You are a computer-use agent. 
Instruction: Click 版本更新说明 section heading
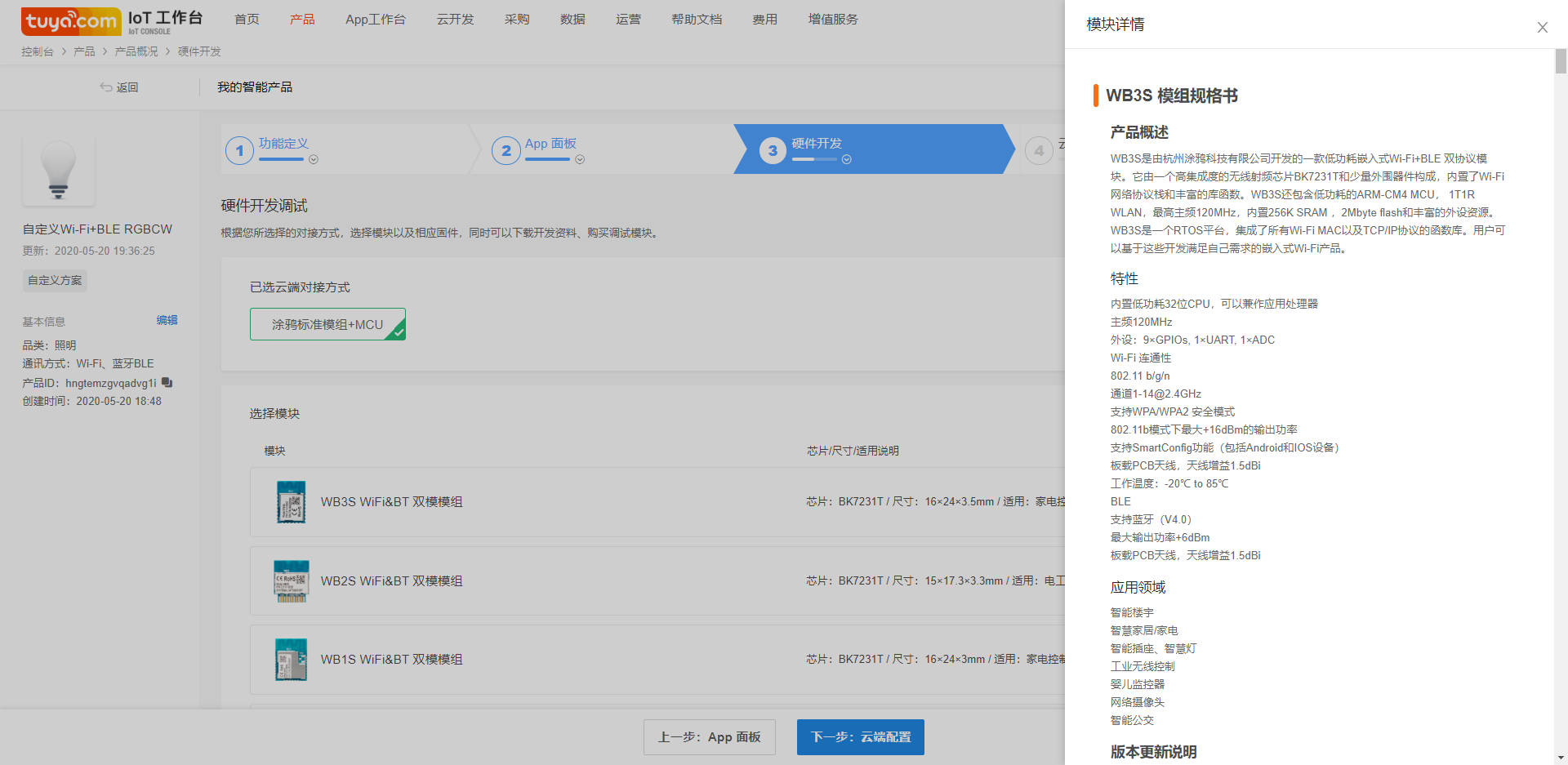[x=1154, y=752]
